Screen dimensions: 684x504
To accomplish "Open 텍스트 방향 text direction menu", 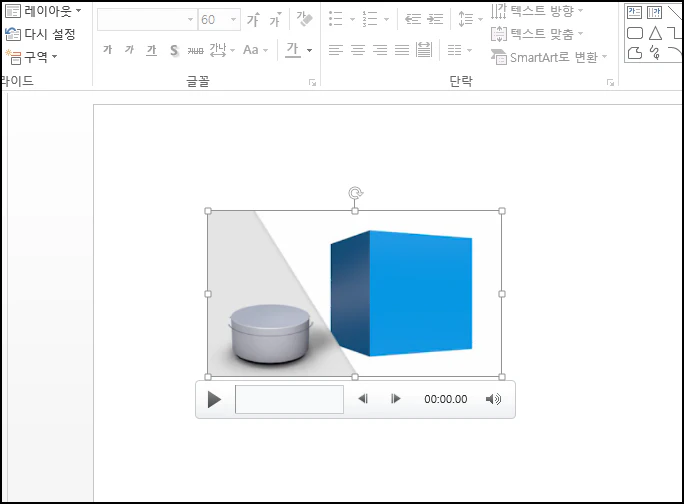I will pyautogui.click(x=537, y=11).
